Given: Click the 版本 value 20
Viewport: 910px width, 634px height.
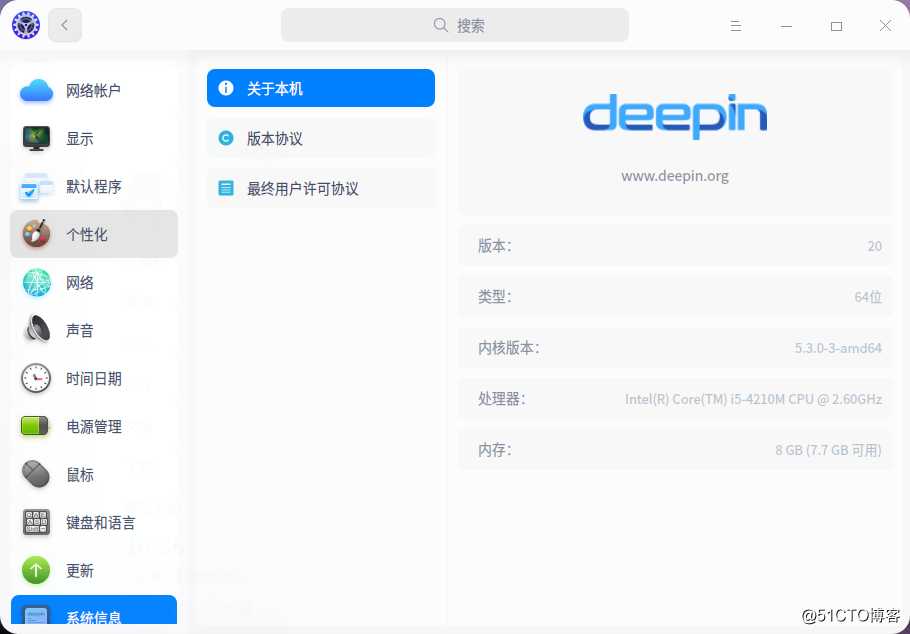Looking at the screenshot, I should click(875, 246).
